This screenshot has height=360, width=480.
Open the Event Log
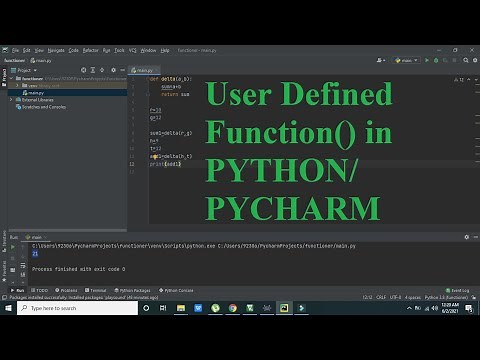click(x=457, y=290)
